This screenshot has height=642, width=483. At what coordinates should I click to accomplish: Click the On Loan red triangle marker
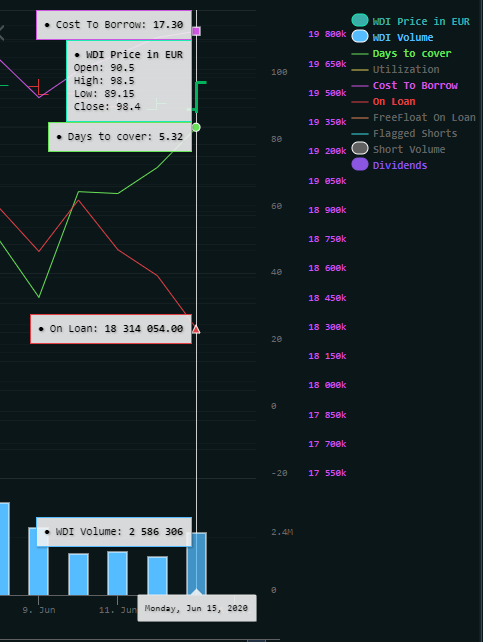pyautogui.click(x=196, y=329)
